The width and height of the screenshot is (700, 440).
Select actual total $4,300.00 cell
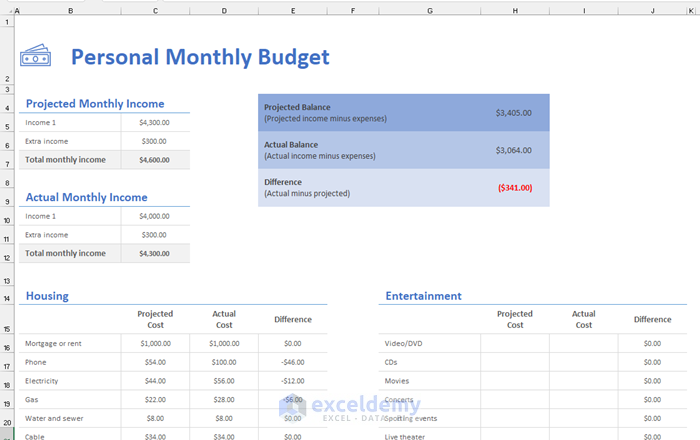coord(154,253)
